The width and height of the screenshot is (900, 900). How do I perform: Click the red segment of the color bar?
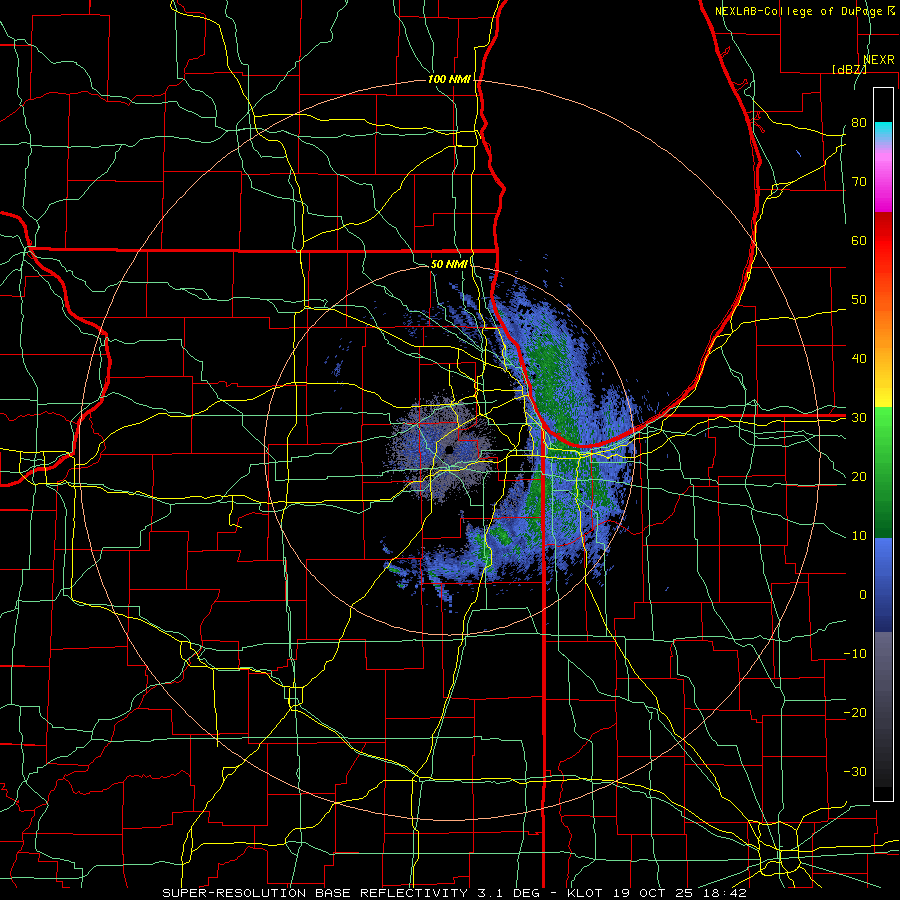883,241
